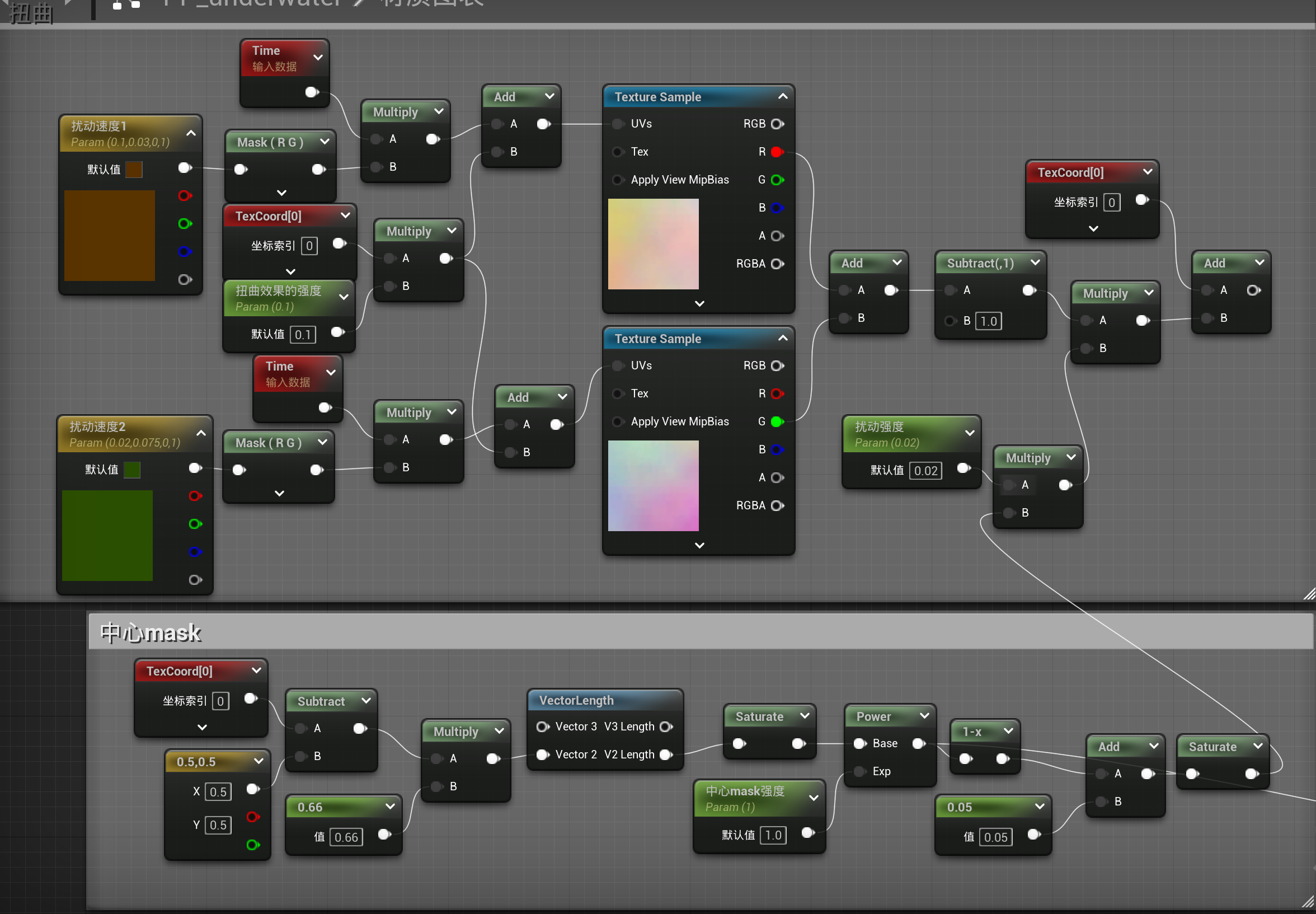
Task: Click the V3 Length output pin on VectorLength
Action: coord(666,726)
